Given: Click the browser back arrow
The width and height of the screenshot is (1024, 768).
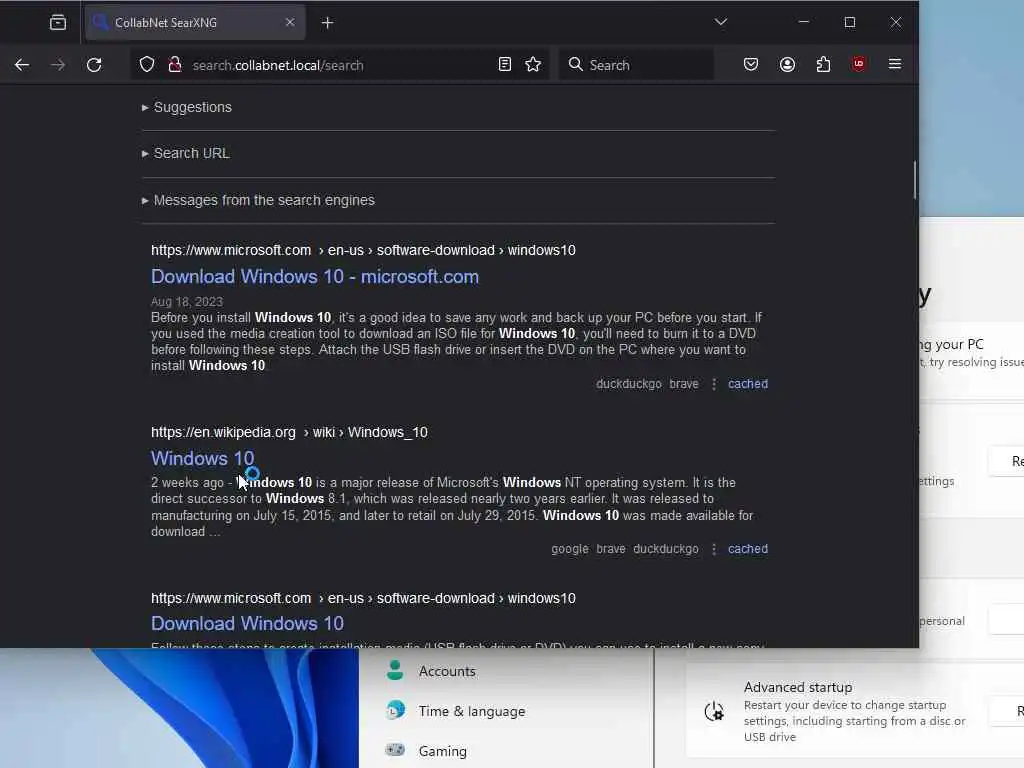Looking at the screenshot, I should 22,65.
